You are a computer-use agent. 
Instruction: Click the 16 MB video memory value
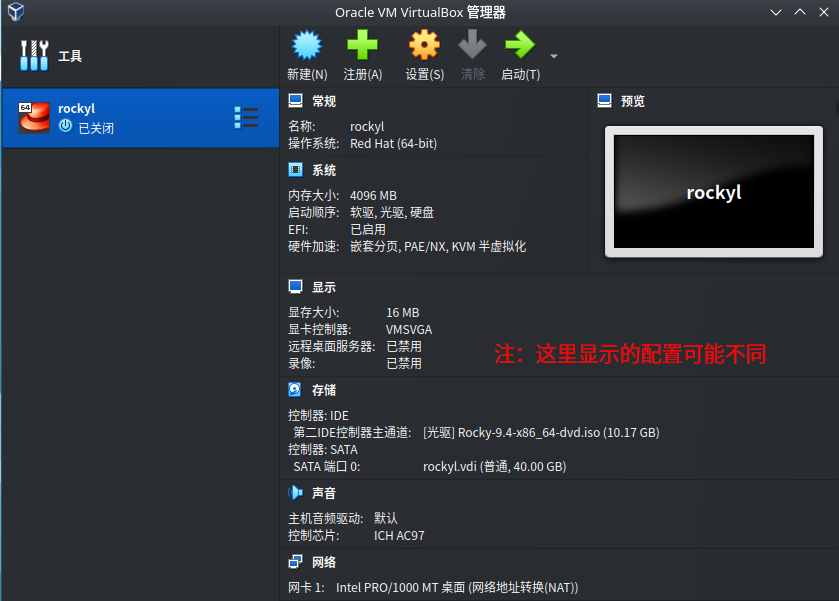coord(403,313)
